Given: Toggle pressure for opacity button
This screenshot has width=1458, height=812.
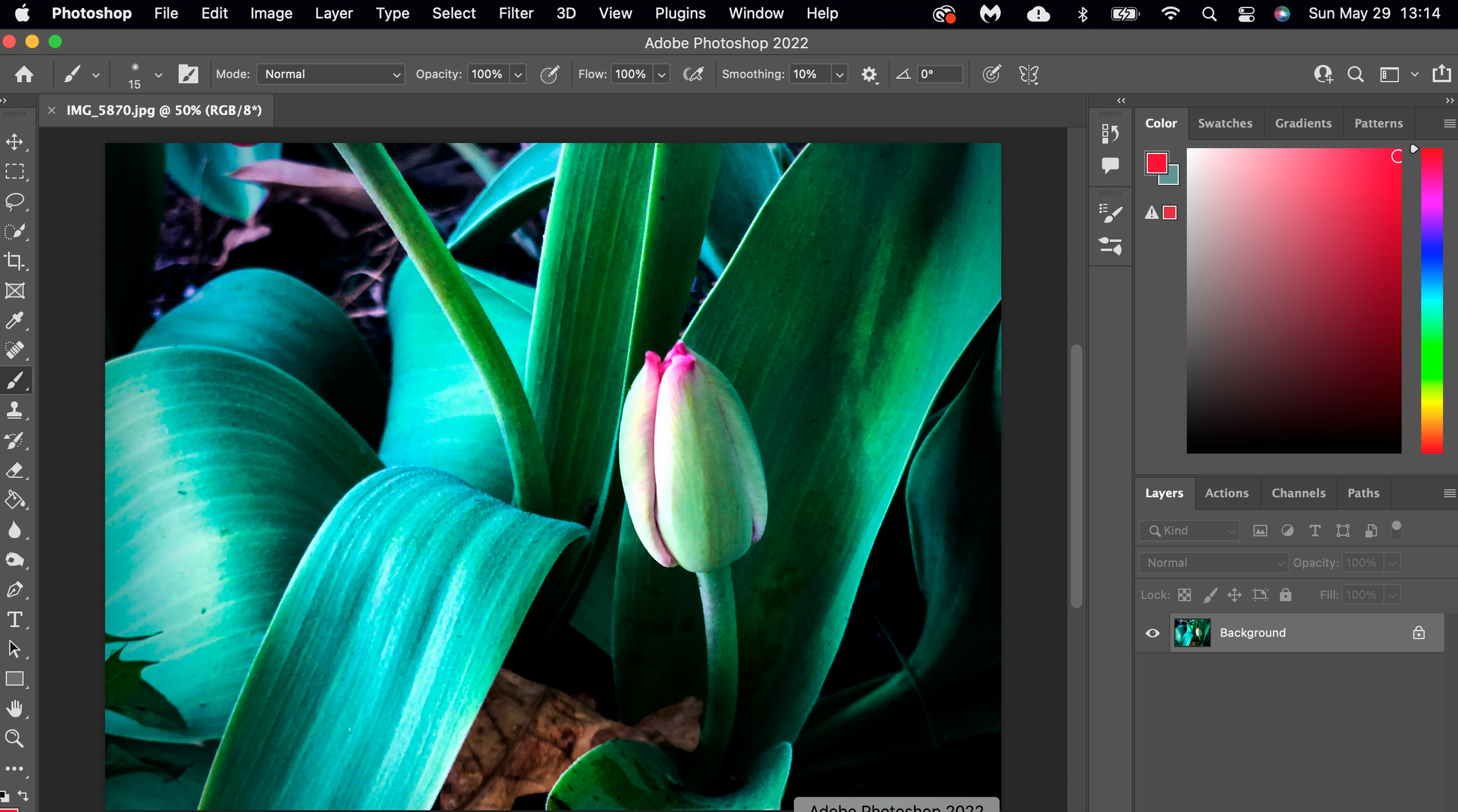Looking at the screenshot, I should [x=549, y=74].
